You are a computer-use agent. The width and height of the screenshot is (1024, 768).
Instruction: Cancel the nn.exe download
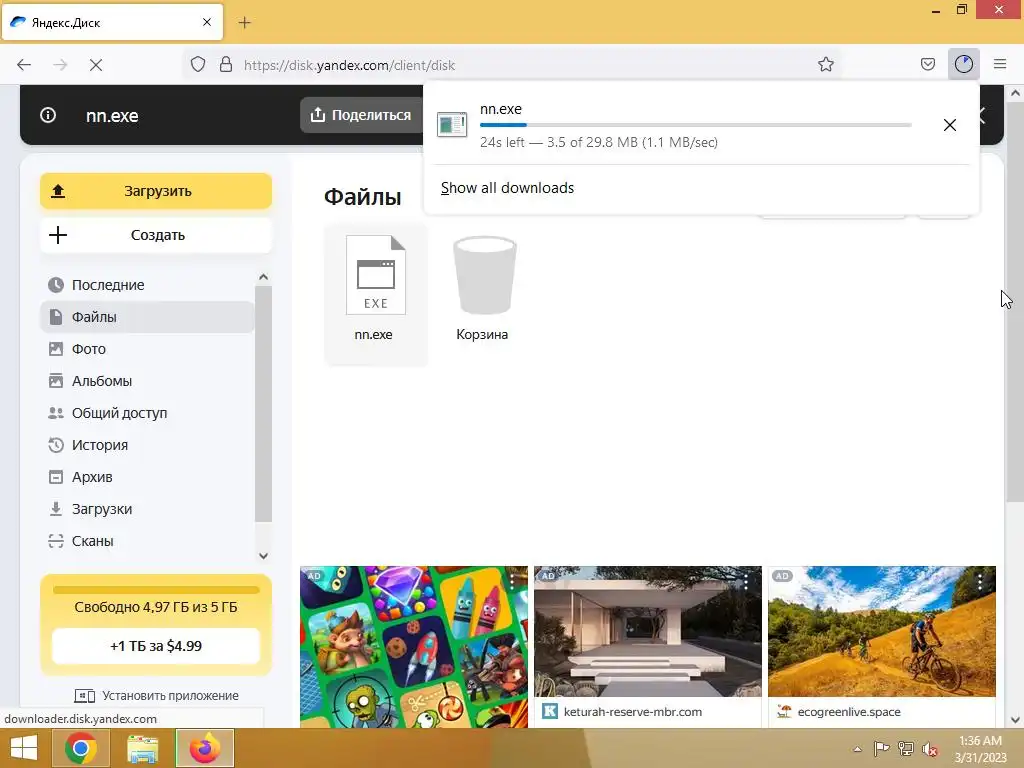pyautogui.click(x=950, y=125)
